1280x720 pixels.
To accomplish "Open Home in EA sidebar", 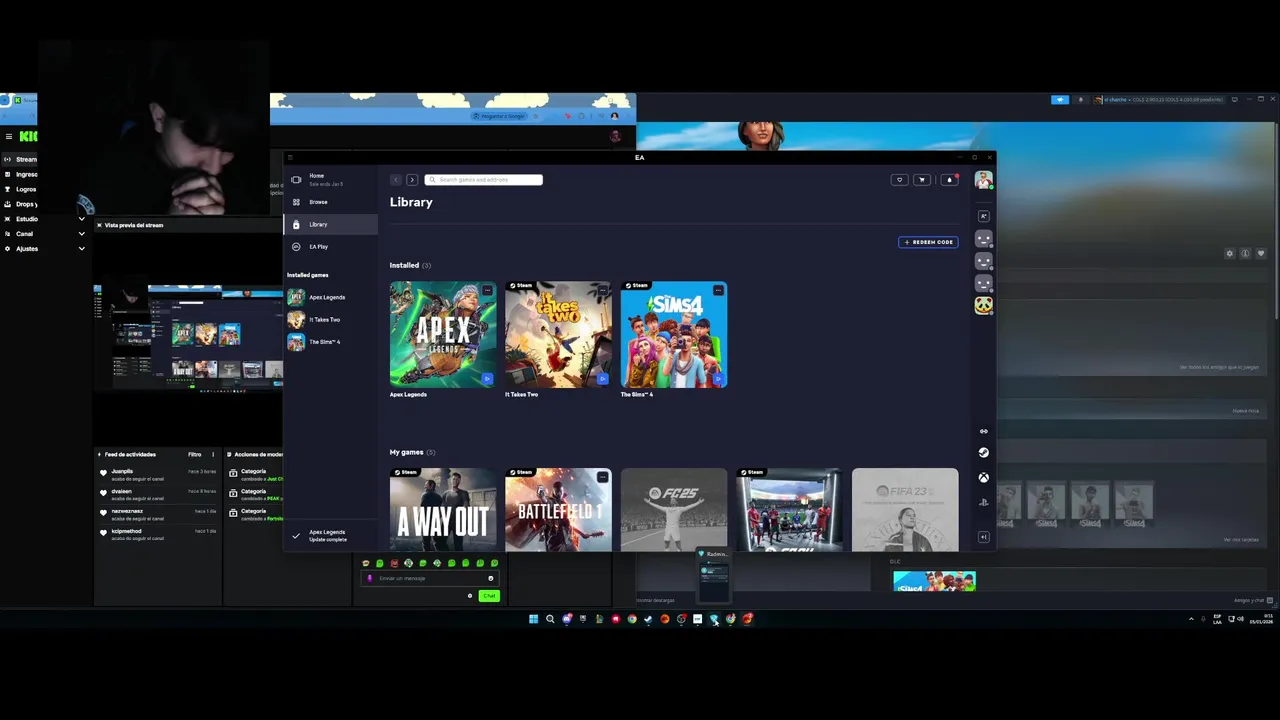I will [x=330, y=179].
